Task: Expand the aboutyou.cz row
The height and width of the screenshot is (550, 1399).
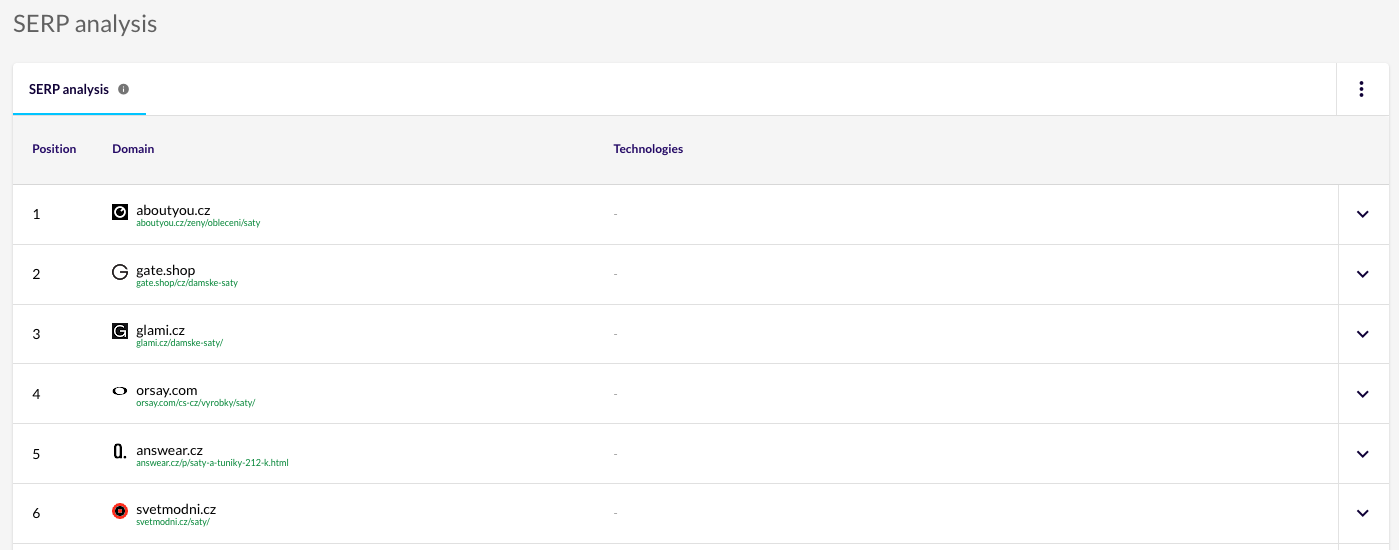Action: (1362, 214)
